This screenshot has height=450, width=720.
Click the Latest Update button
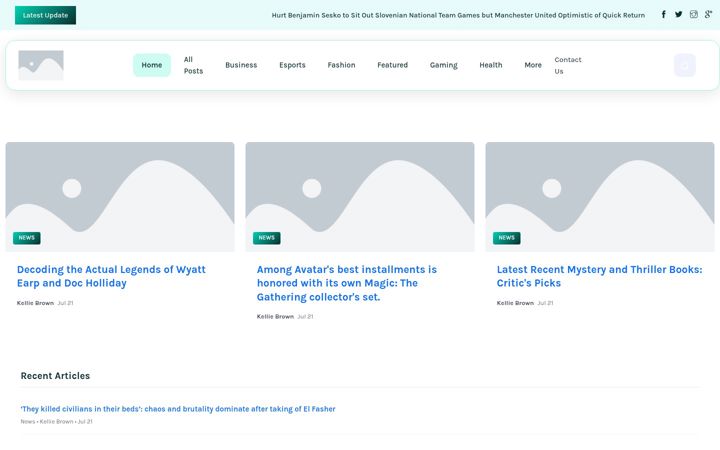click(x=45, y=15)
